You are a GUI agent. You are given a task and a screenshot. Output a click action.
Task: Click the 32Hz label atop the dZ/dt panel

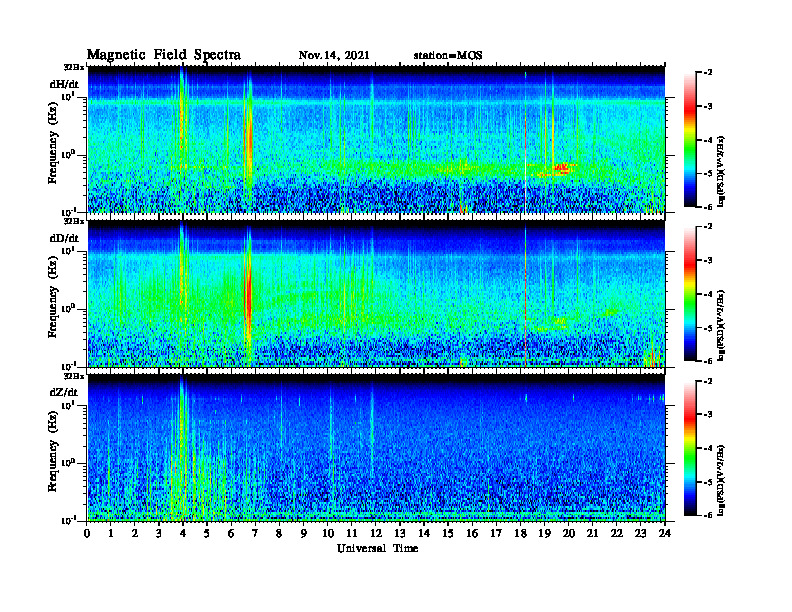click(x=73, y=376)
